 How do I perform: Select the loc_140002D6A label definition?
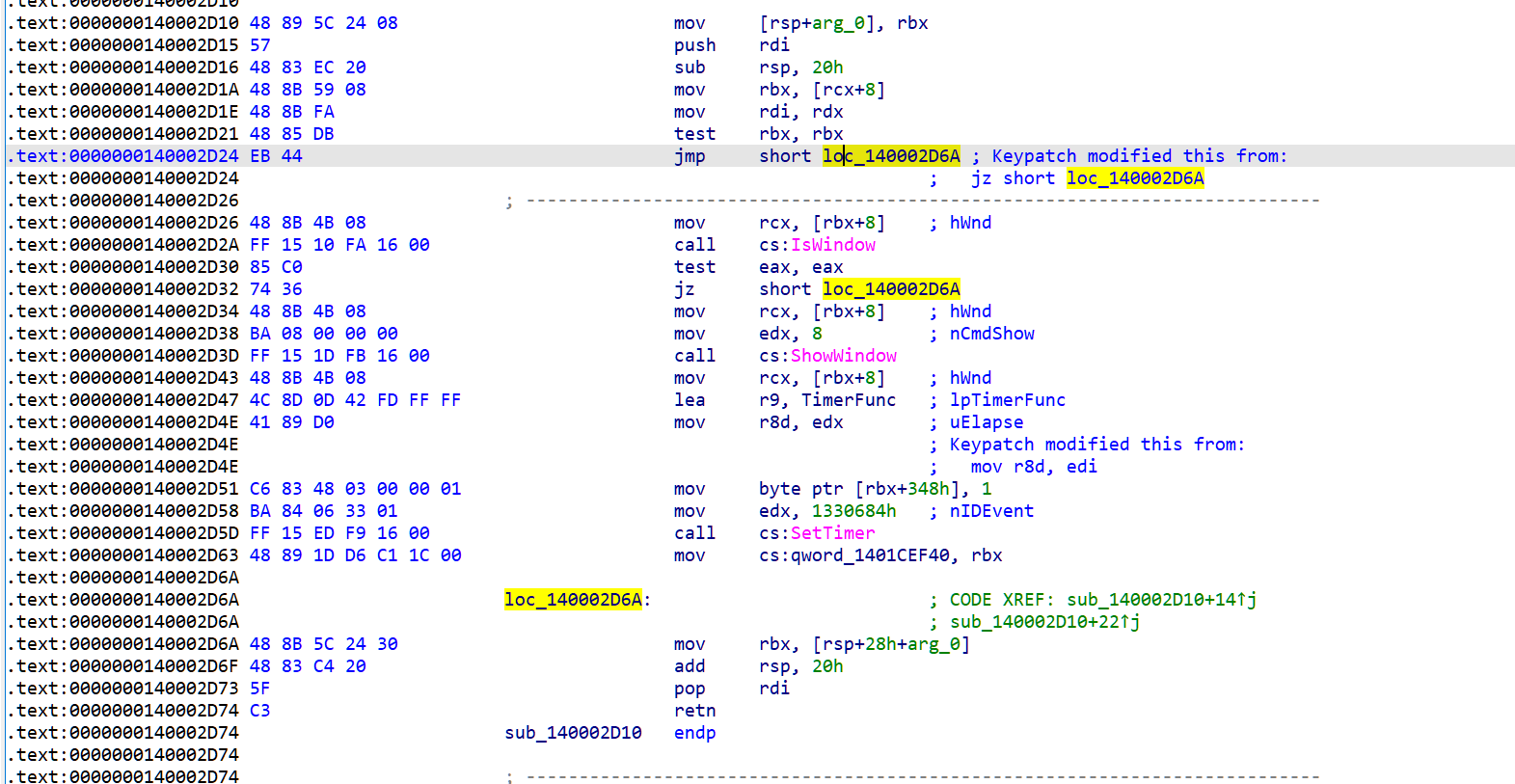(x=573, y=600)
